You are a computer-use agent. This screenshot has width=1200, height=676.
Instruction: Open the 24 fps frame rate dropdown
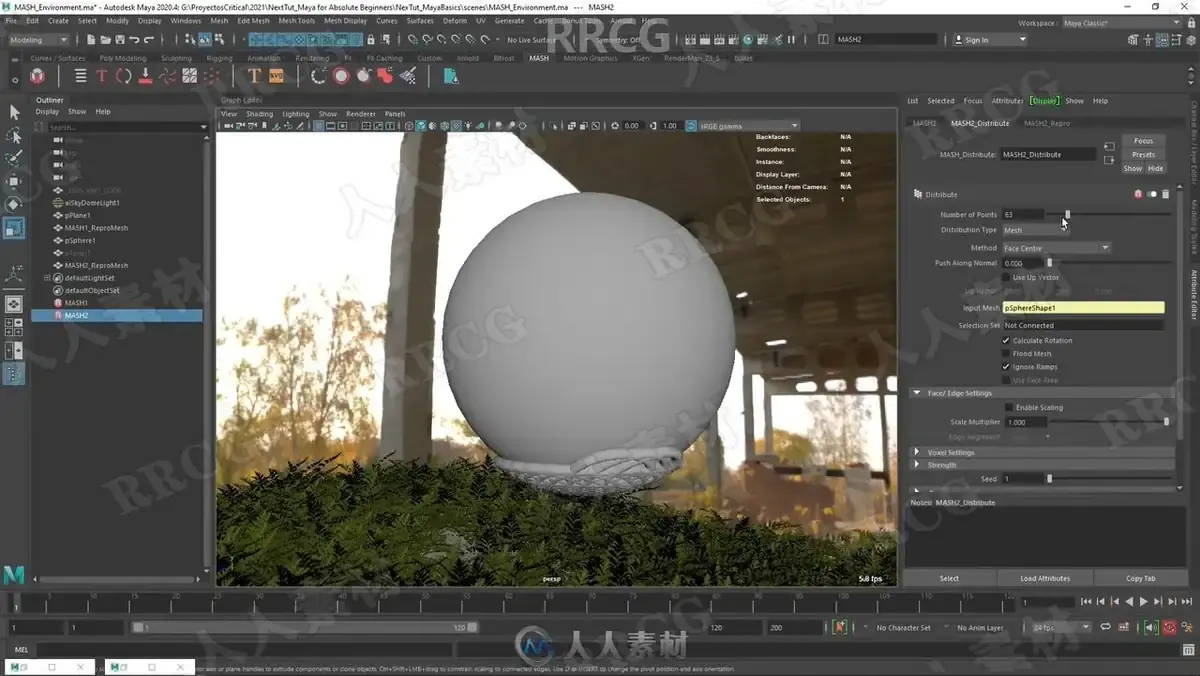[1061, 627]
